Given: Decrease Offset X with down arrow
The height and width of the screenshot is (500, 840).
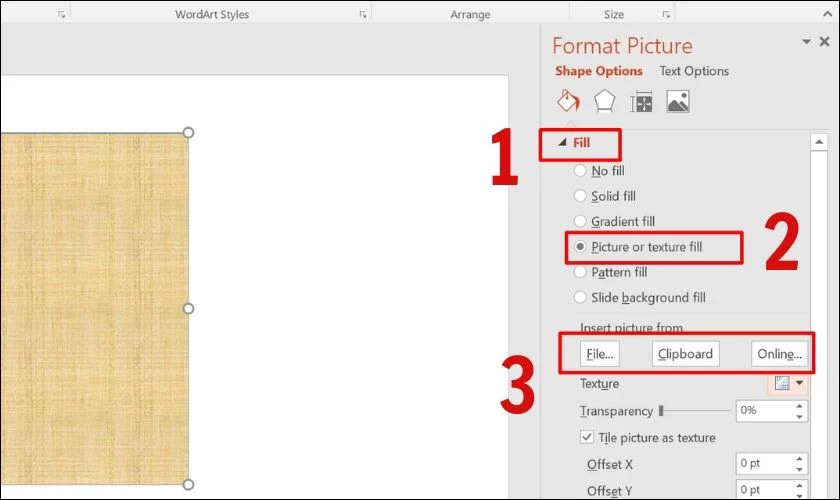Looking at the screenshot, I should (x=799, y=469).
